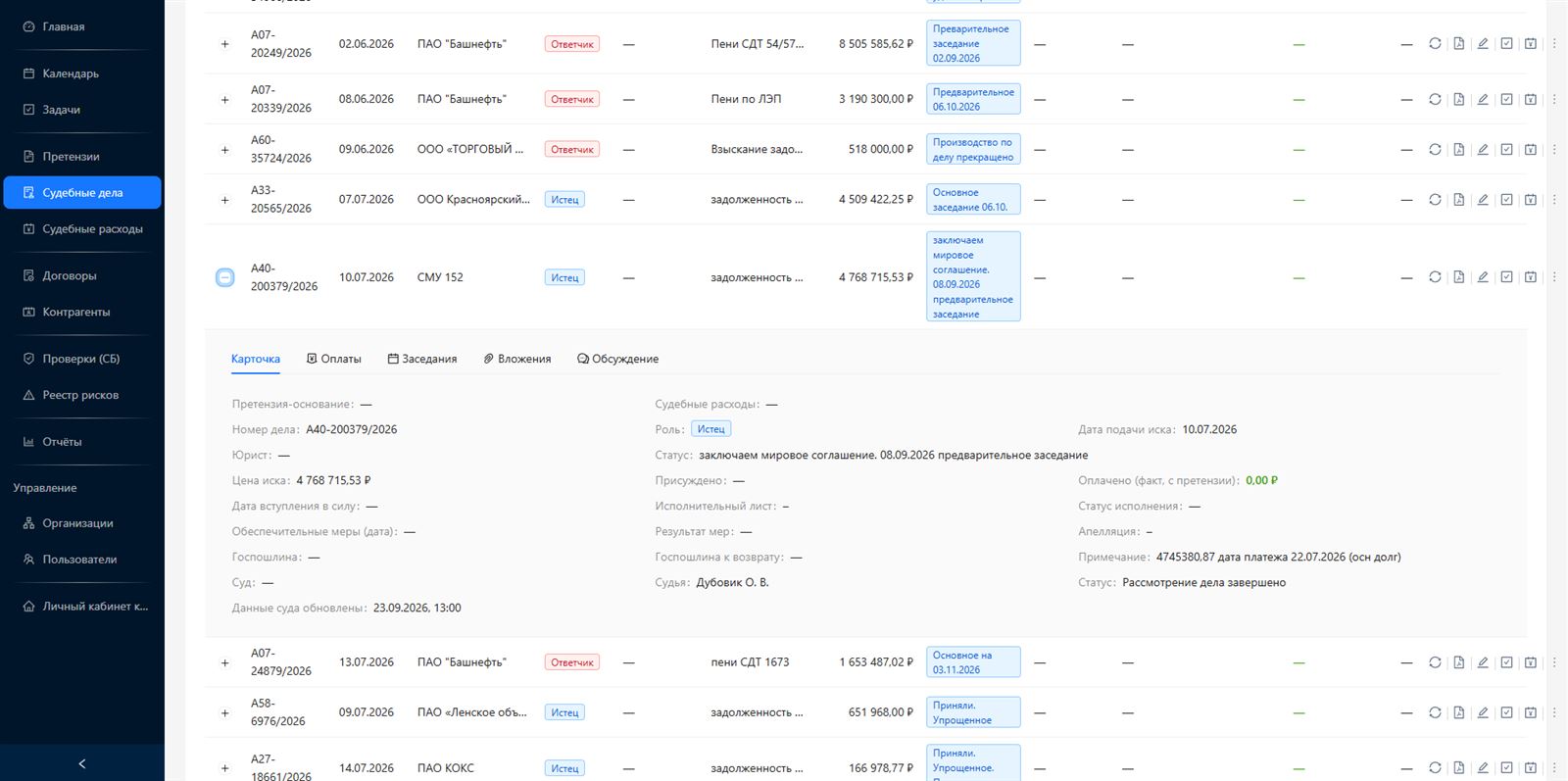
Task: Refresh court data for case A07-20249/2026
Action: click(x=1435, y=44)
